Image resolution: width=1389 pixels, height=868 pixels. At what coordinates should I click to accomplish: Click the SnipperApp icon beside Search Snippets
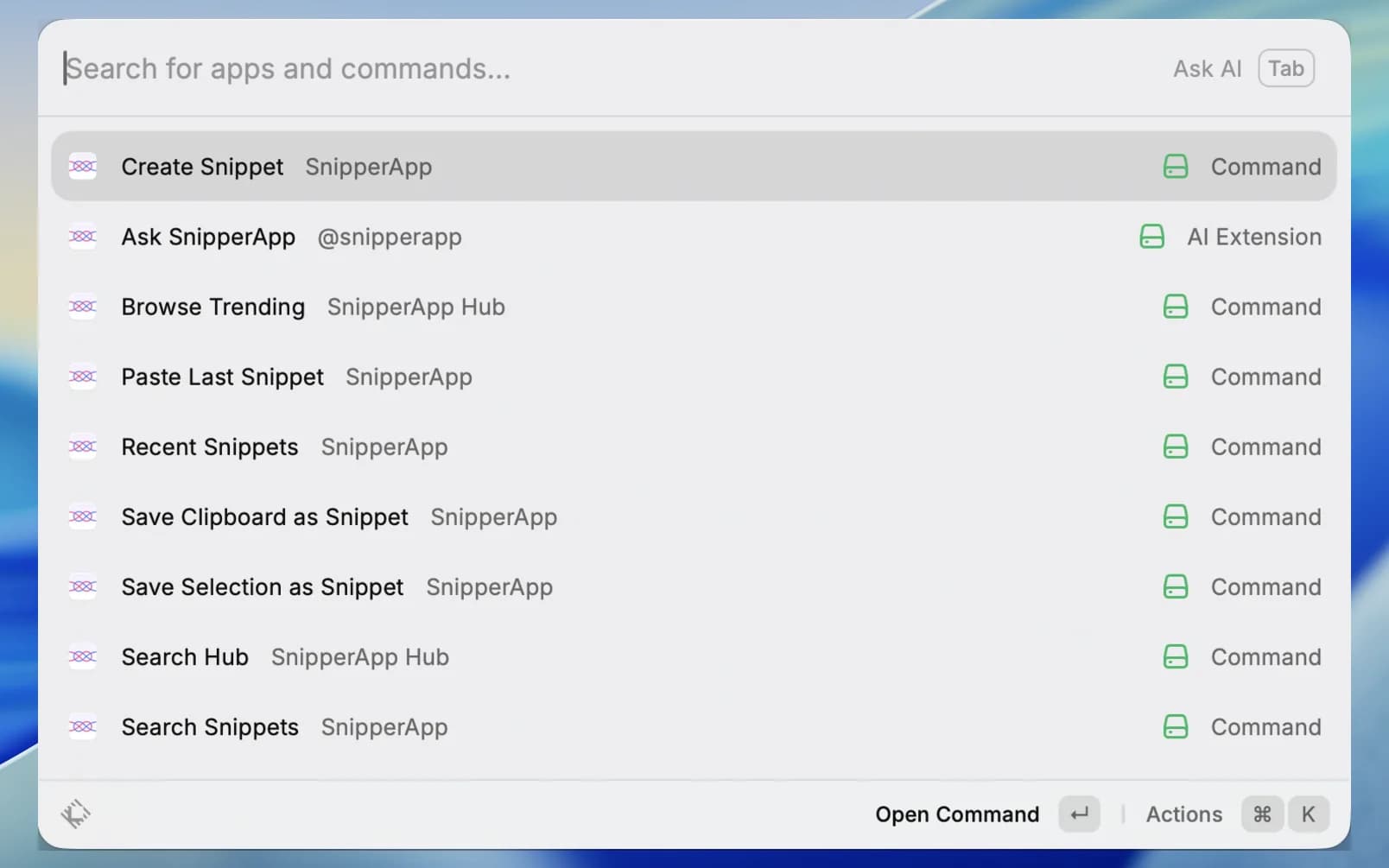pos(83,726)
